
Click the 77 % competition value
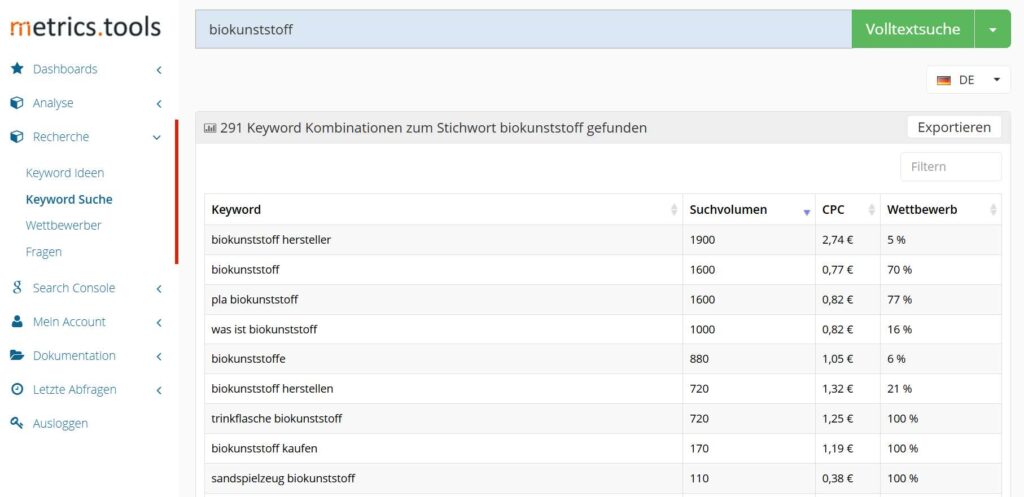[899, 300]
